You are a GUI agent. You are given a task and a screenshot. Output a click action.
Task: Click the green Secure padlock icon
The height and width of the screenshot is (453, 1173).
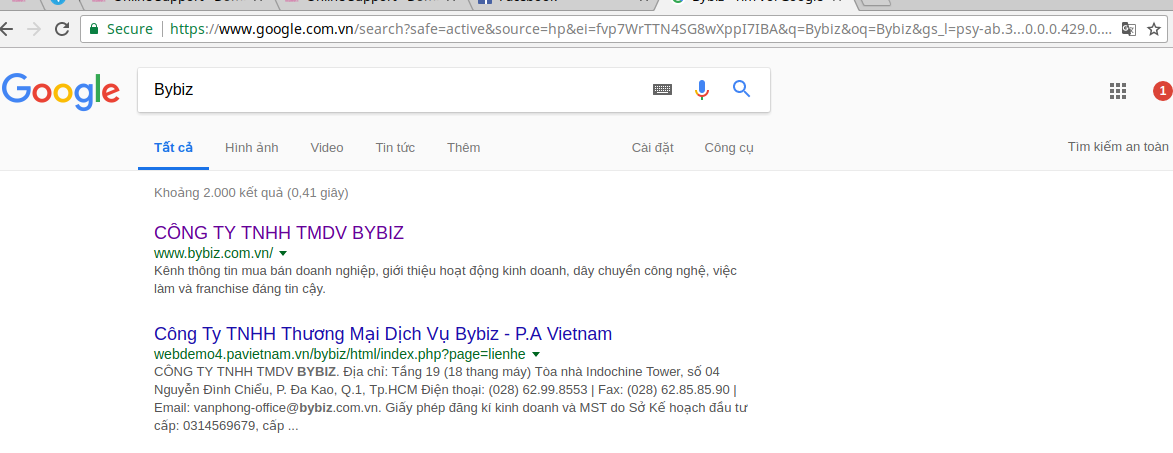[x=94, y=29]
